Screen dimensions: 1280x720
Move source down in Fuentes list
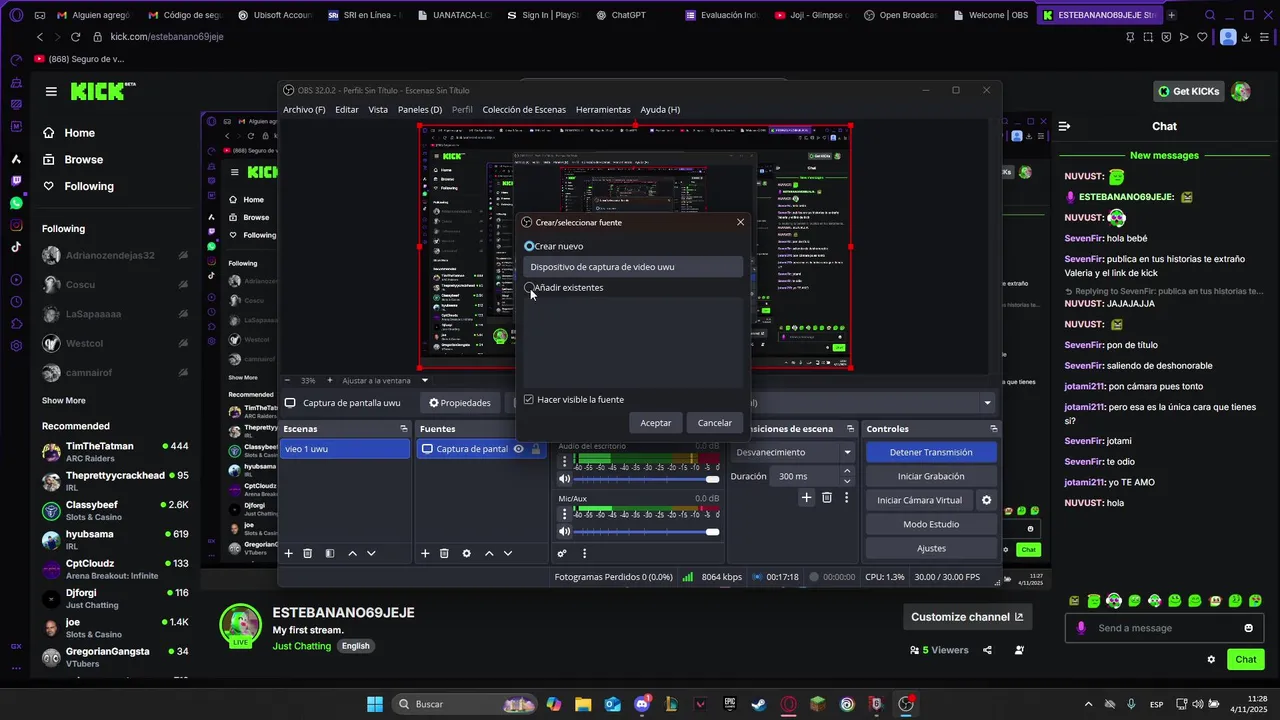(508, 553)
